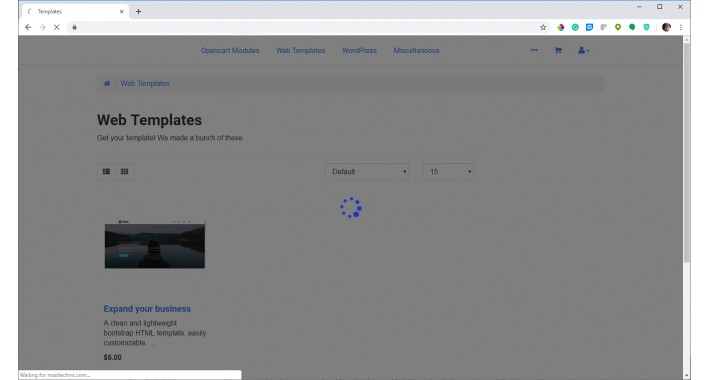This screenshot has width=710, height=380.
Task: Open the Default sort dropdown
Action: [x=367, y=172]
